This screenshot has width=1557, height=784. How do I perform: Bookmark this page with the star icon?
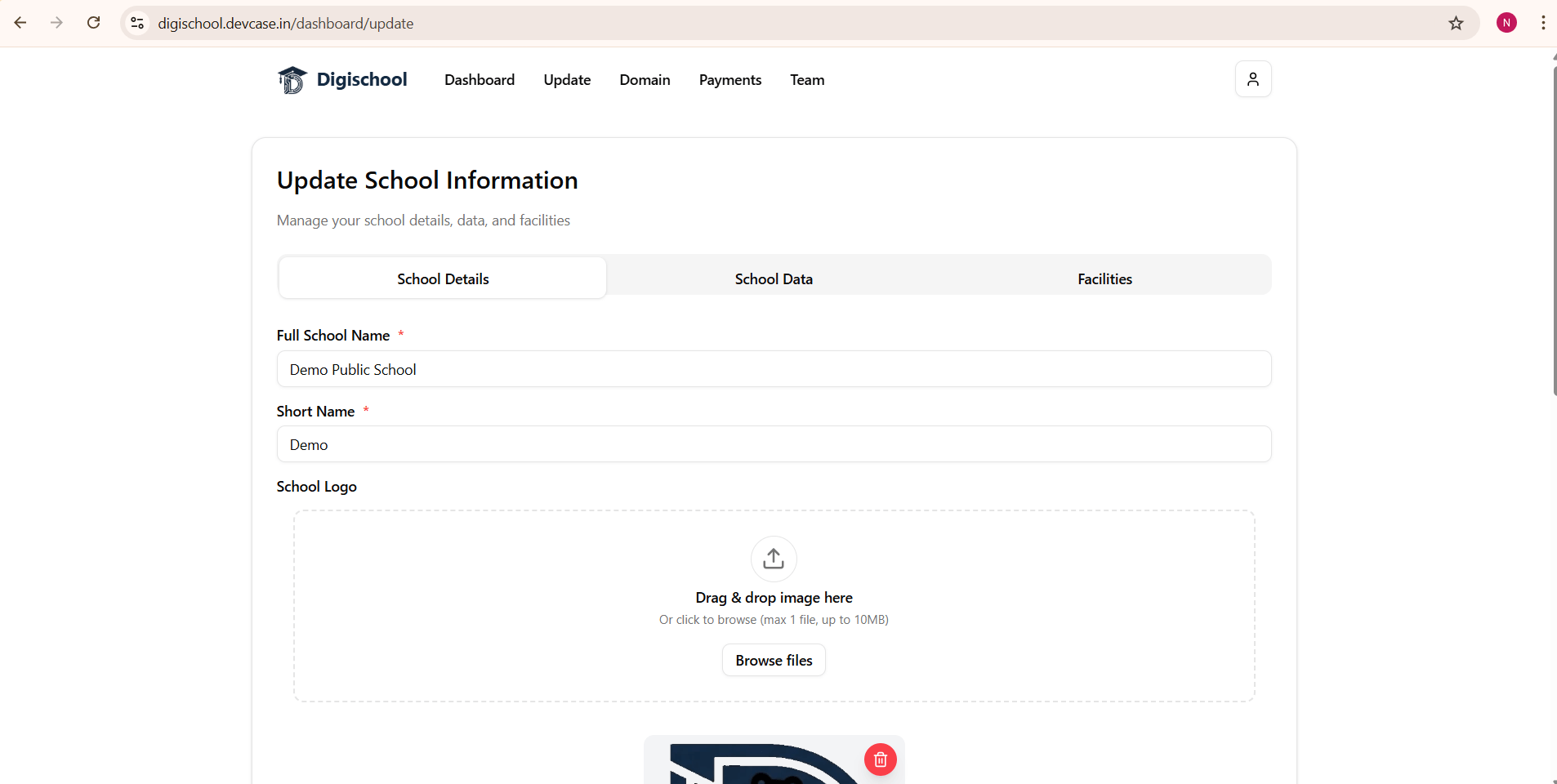tap(1457, 23)
